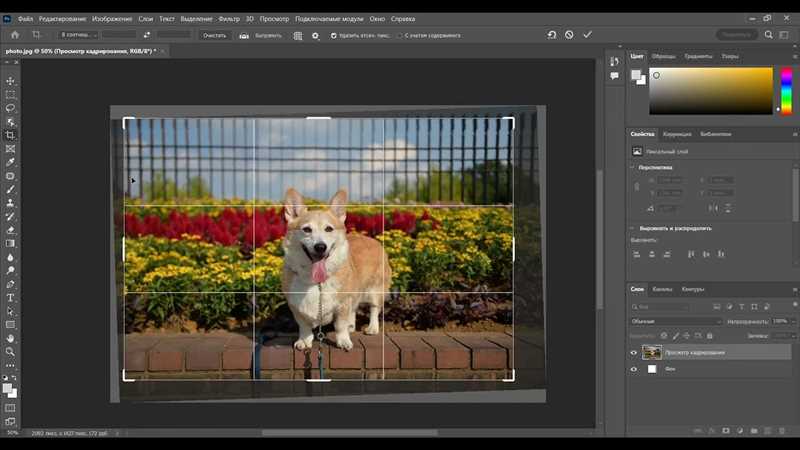Toggle lock image pixels brush icon
The image size is (800, 450).
(x=676, y=336)
